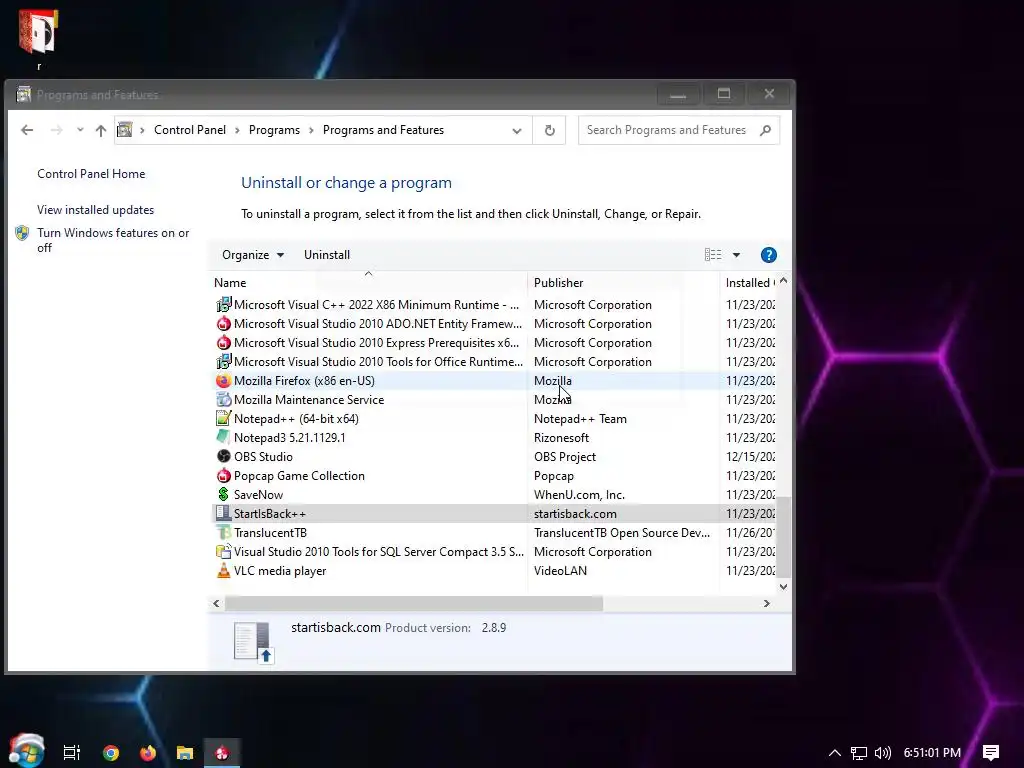Expand the view options dropdown arrow
The image size is (1024, 768).
point(736,255)
